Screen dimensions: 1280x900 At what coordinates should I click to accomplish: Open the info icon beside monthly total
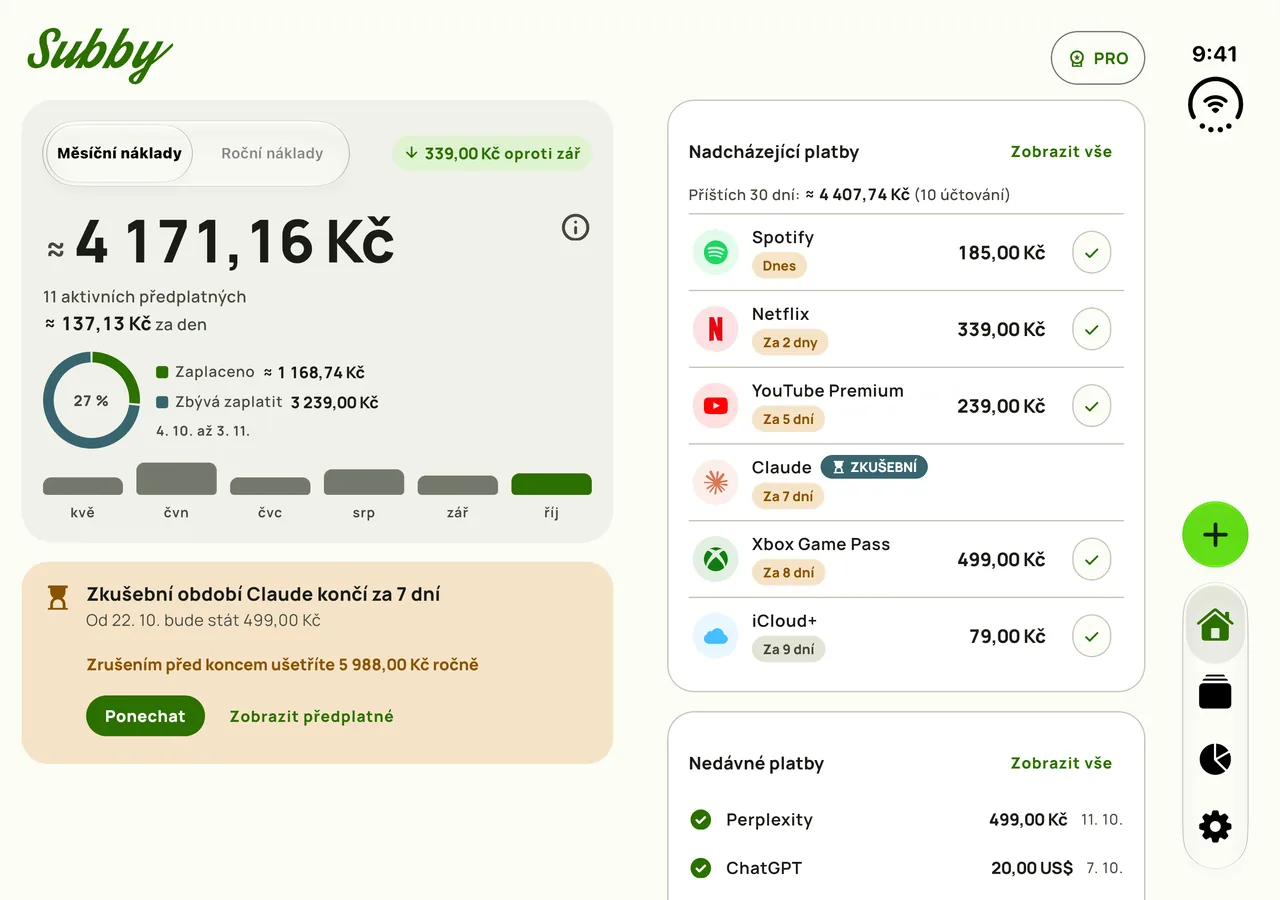(575, 228)
